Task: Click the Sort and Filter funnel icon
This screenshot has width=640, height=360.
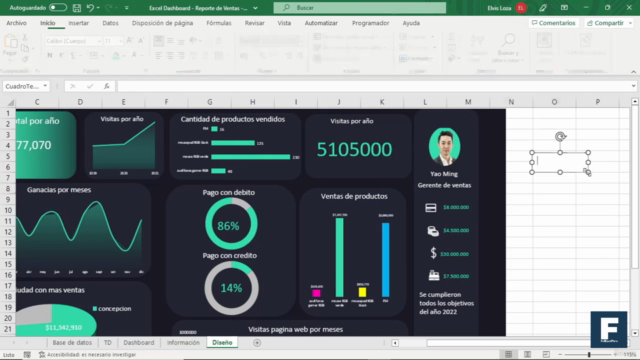Action: click(477, 41)
